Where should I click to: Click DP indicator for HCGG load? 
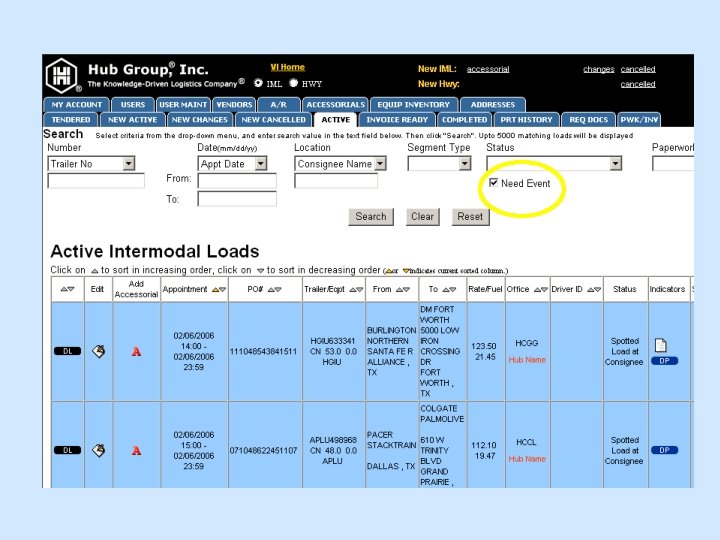[664, 361]
